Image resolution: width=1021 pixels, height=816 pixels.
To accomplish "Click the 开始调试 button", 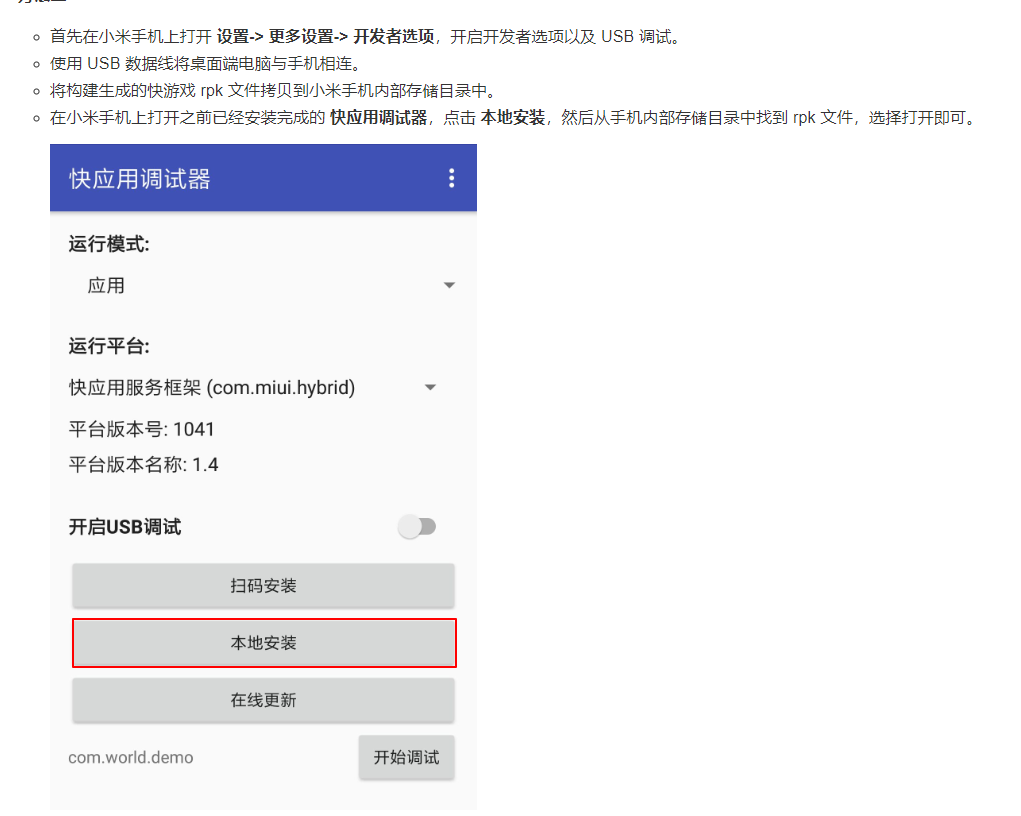I will 406,757.
